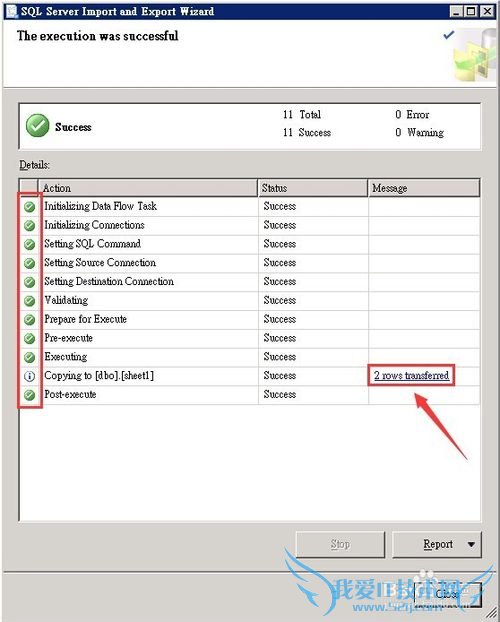Image resolution: width=500 pixels, height=622 pixels.
Task: Click green check icon for Setting SQL Command
Action: click(29, 244)
